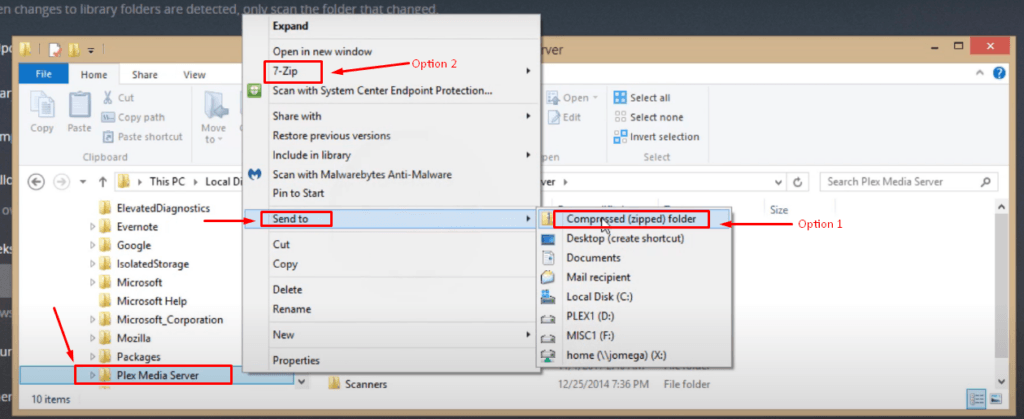
Task: Expand the Google folder node
Action: click(x=92, y=245)
